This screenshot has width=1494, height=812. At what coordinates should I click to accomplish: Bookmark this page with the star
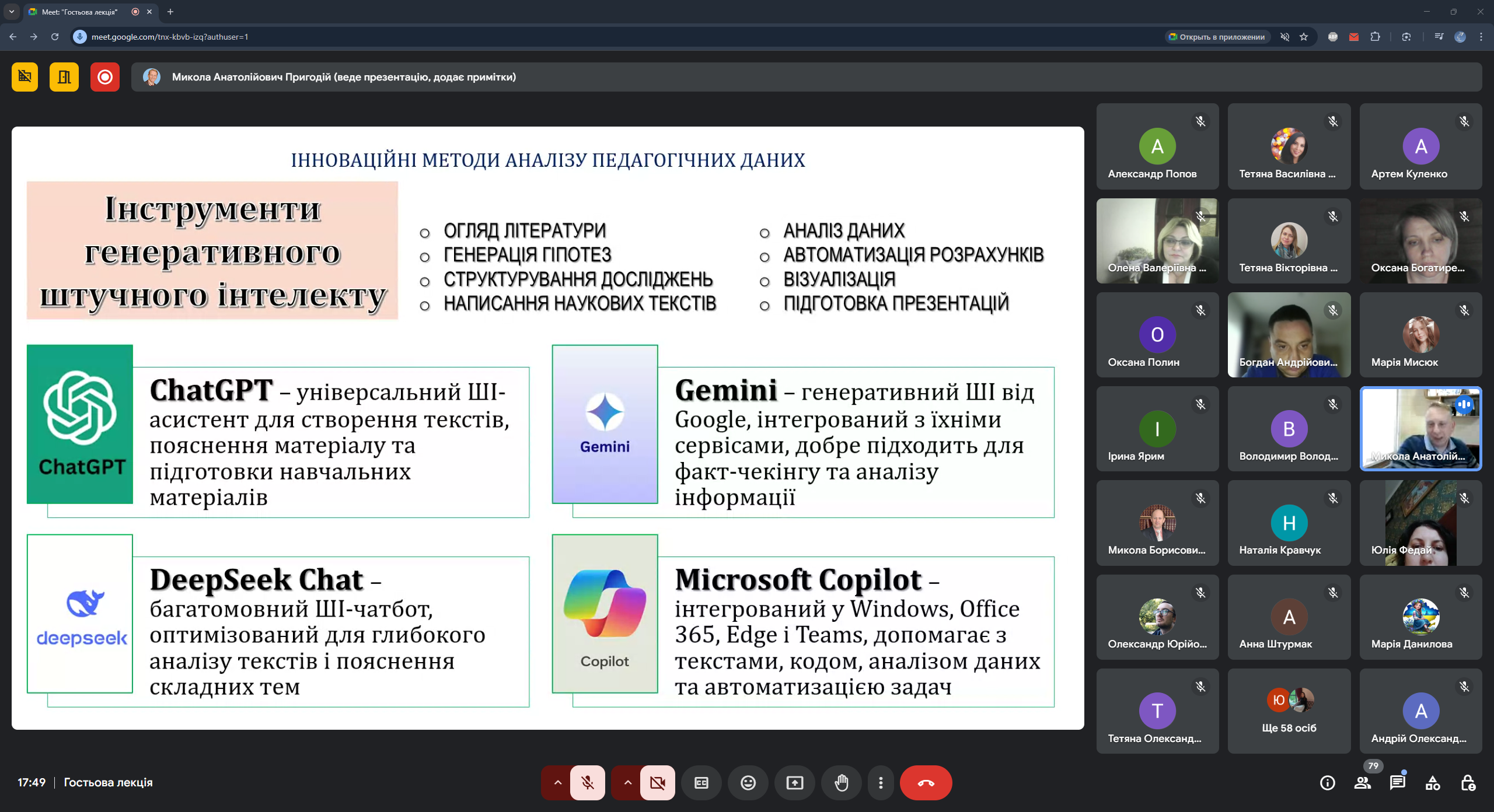(1304, 37)
